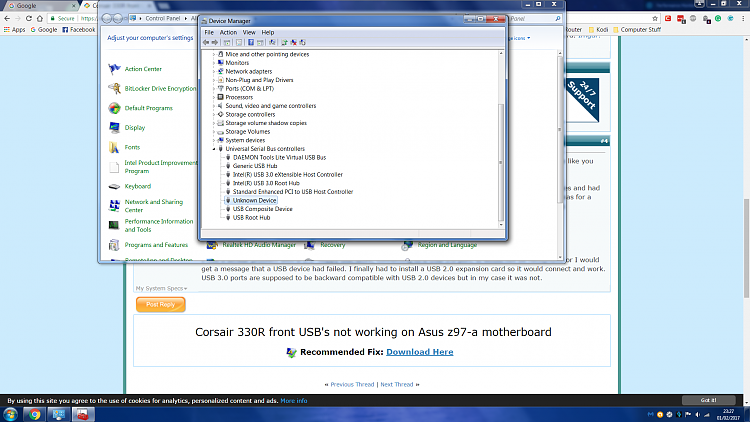Click the blue Help icon in Device Manager toolbar
Screen dimensions: 750x422
(251, 43)
